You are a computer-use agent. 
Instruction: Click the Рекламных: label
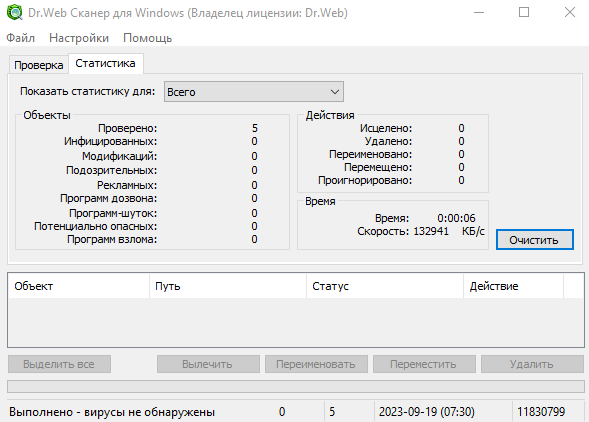pos(127,185)
